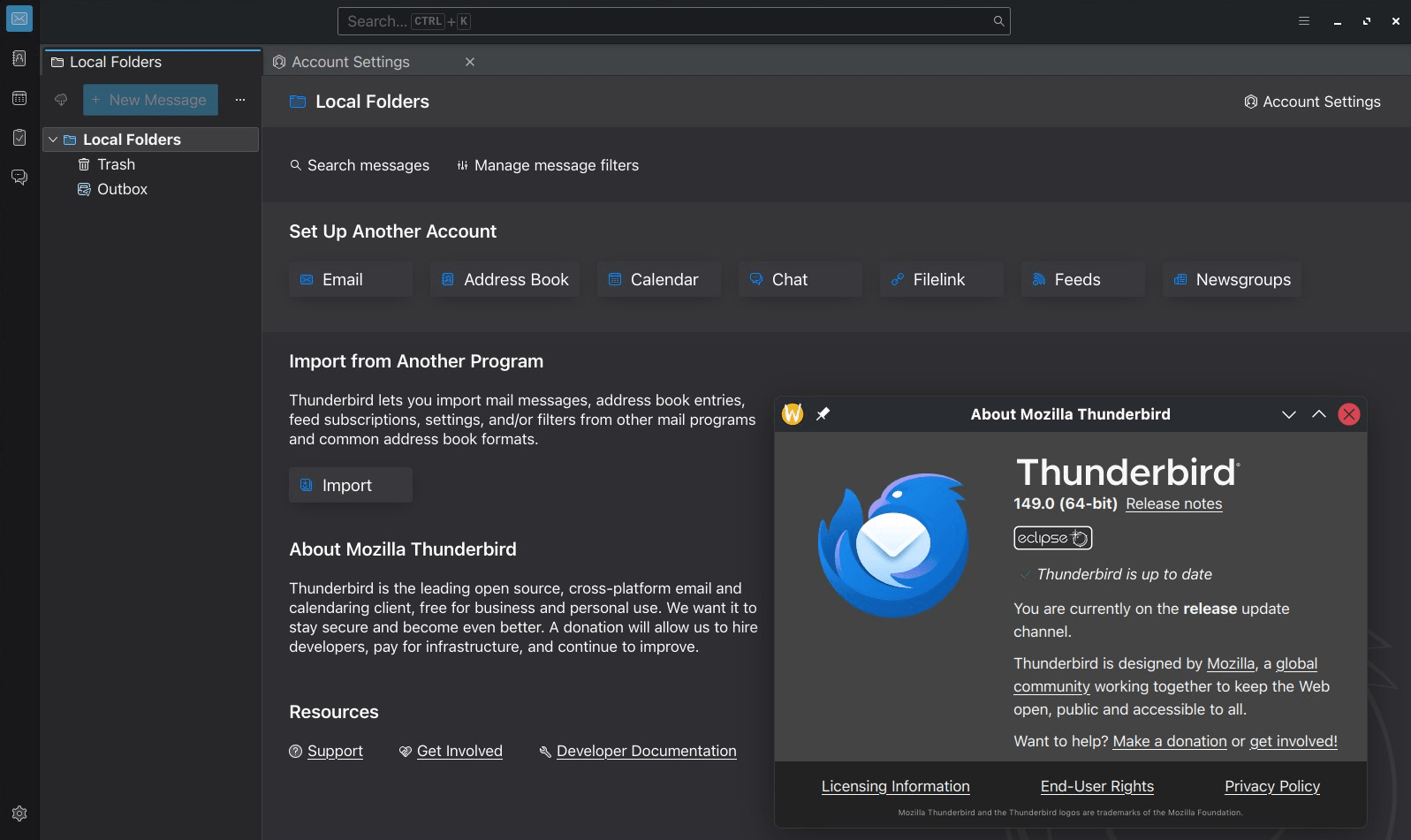This screenshot has width=1411, height=840.
Task: Click the eclipse badge in the About dialog
Action: 1053,538
